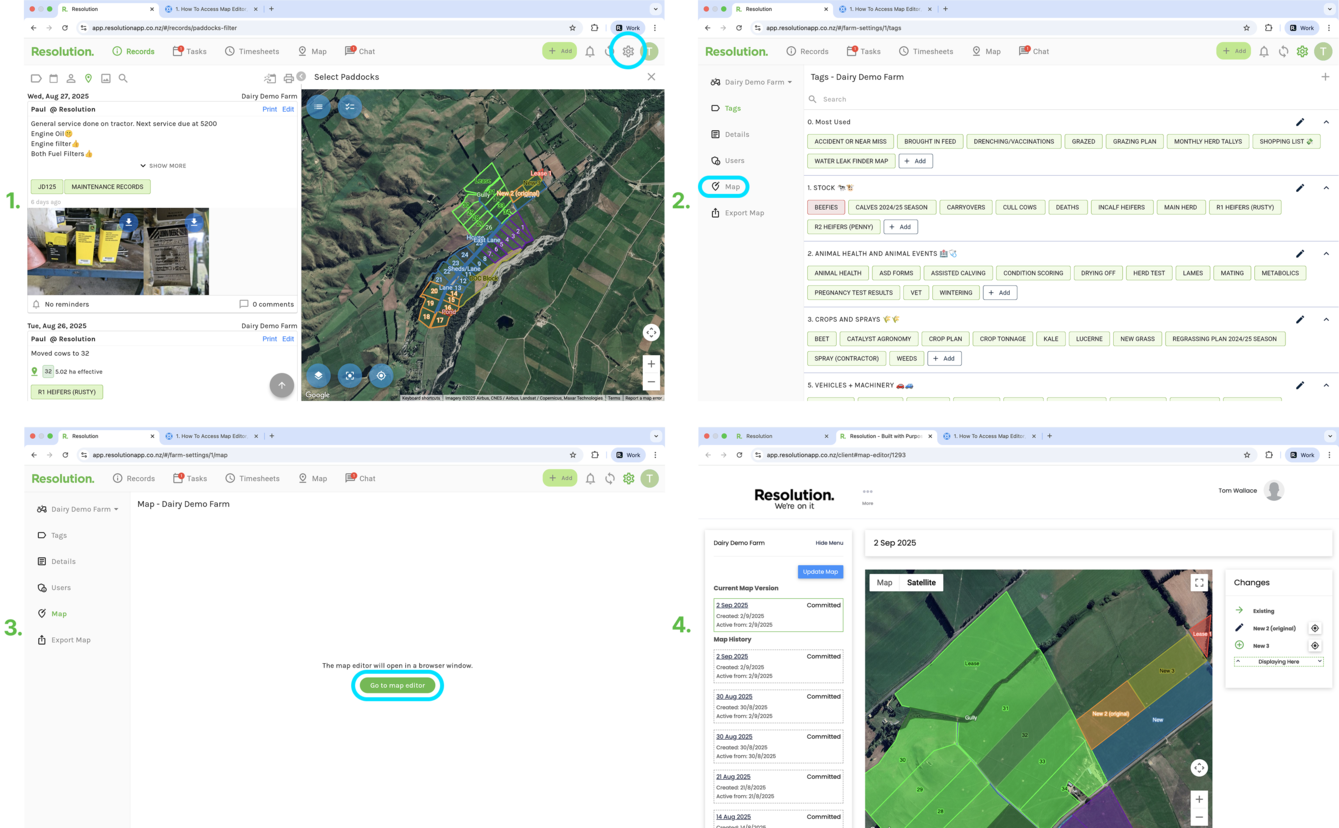Toggle fullscreen on the map editor map
Screen dimensions: 1339x828
point(1199,583)
